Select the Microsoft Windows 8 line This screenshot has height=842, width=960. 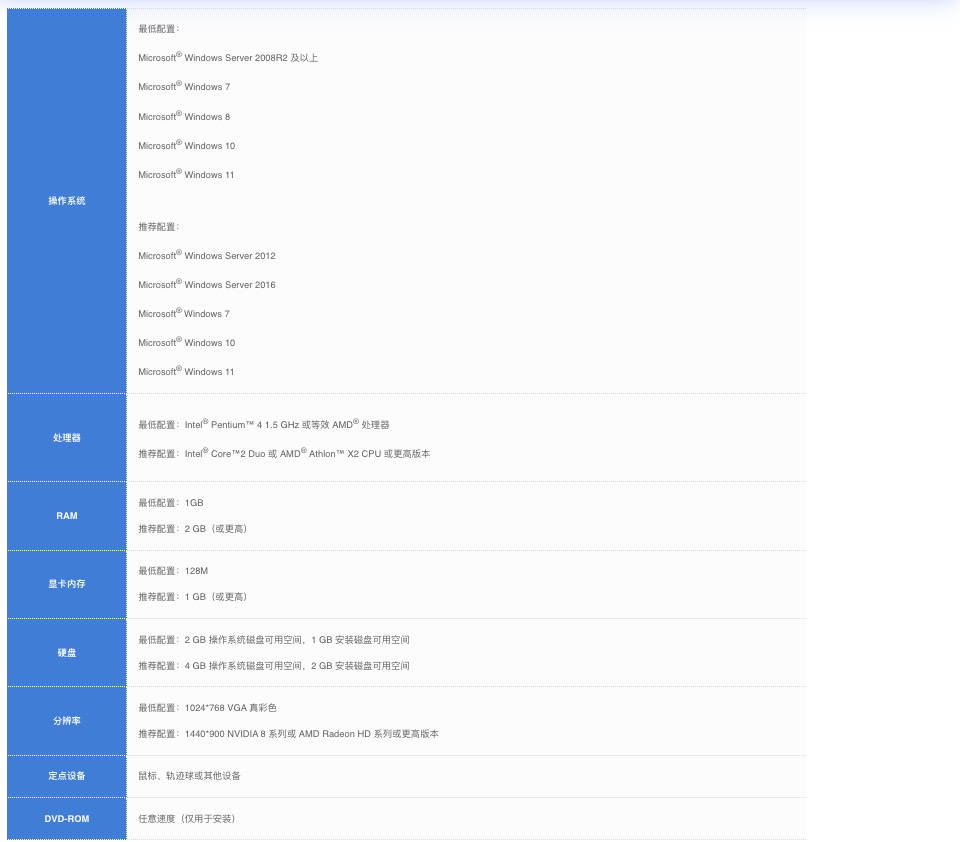[184, 116]
